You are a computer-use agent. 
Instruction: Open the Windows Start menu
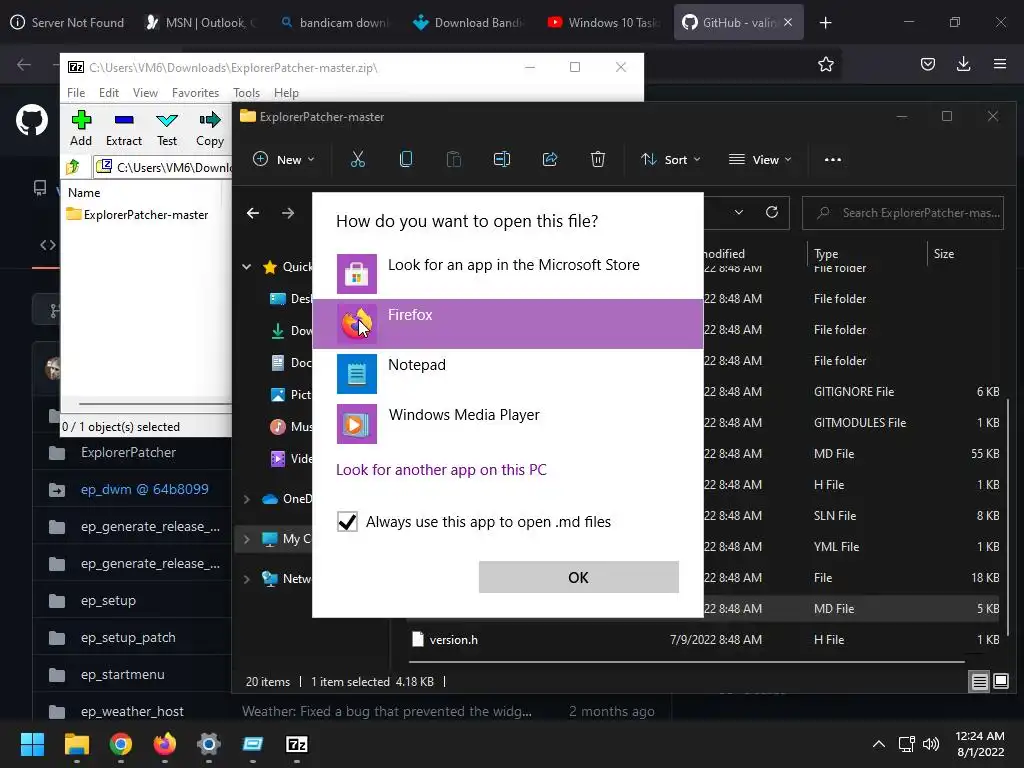(32, 744)
